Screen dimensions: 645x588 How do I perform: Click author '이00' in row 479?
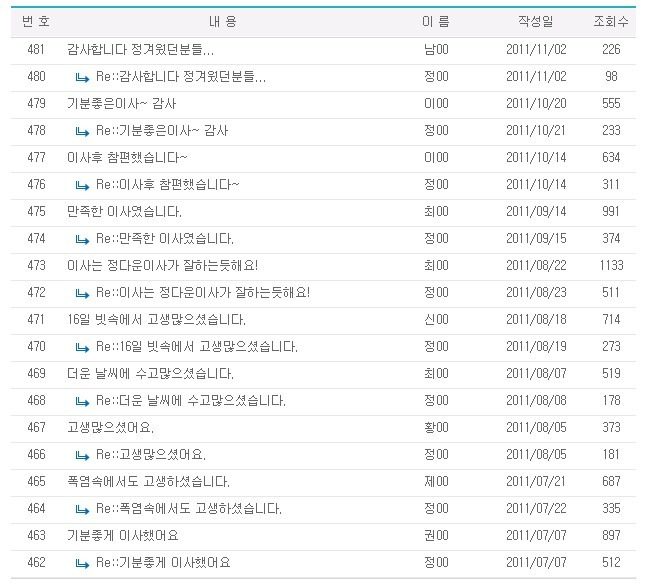[436, 104]
